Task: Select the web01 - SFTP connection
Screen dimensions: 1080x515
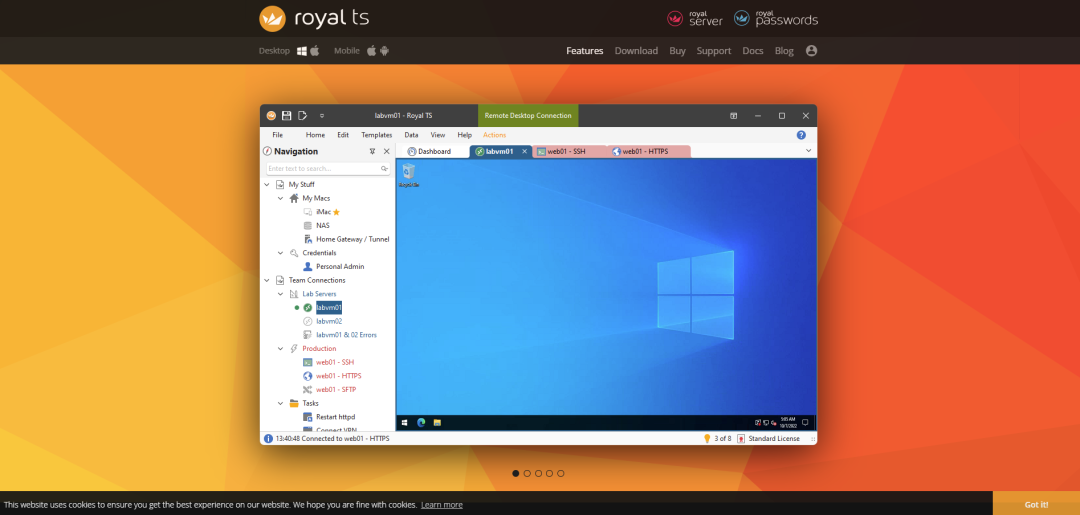Action: pos(335,390)
